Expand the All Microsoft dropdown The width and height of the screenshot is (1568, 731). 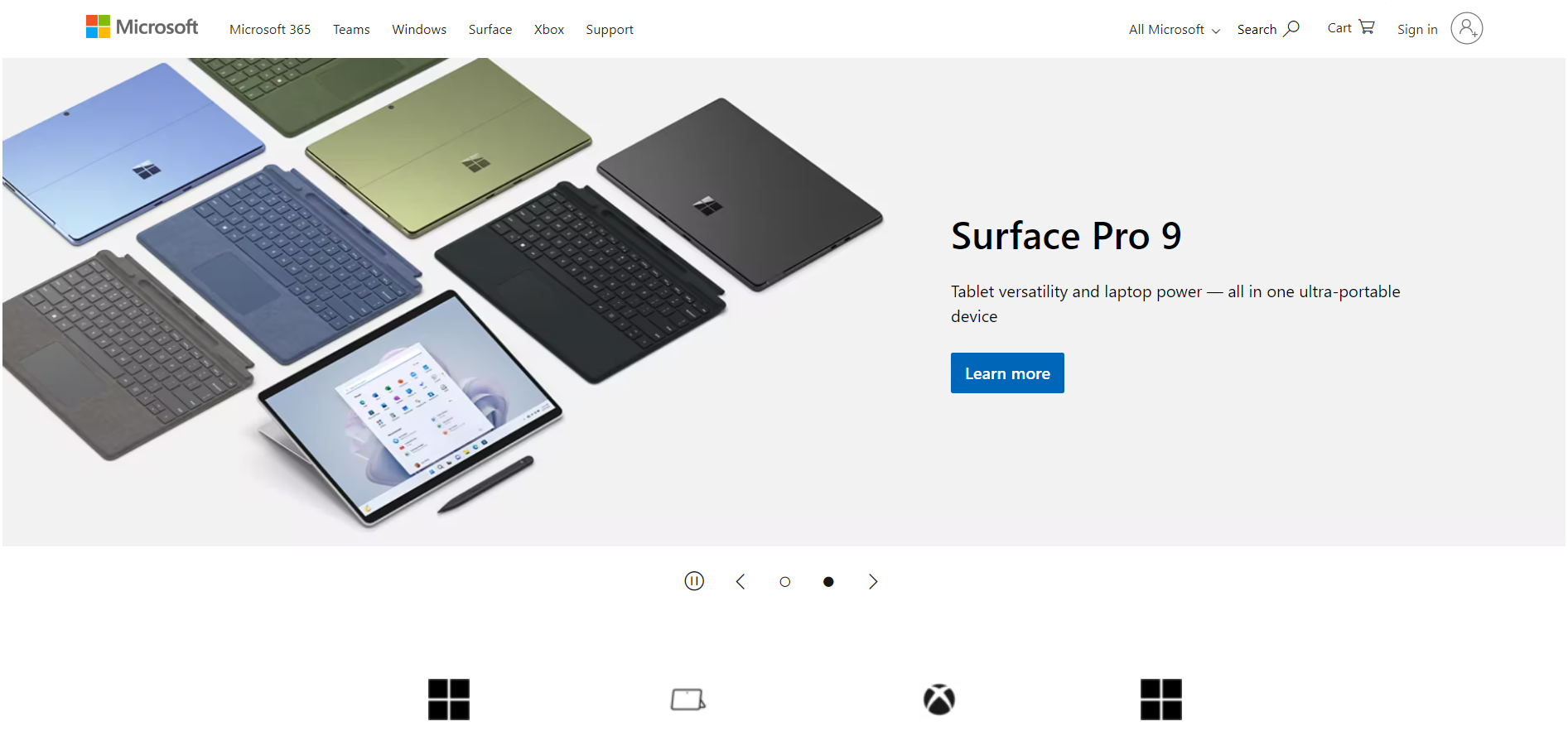pyautogui.click(x=1174, y=30)
